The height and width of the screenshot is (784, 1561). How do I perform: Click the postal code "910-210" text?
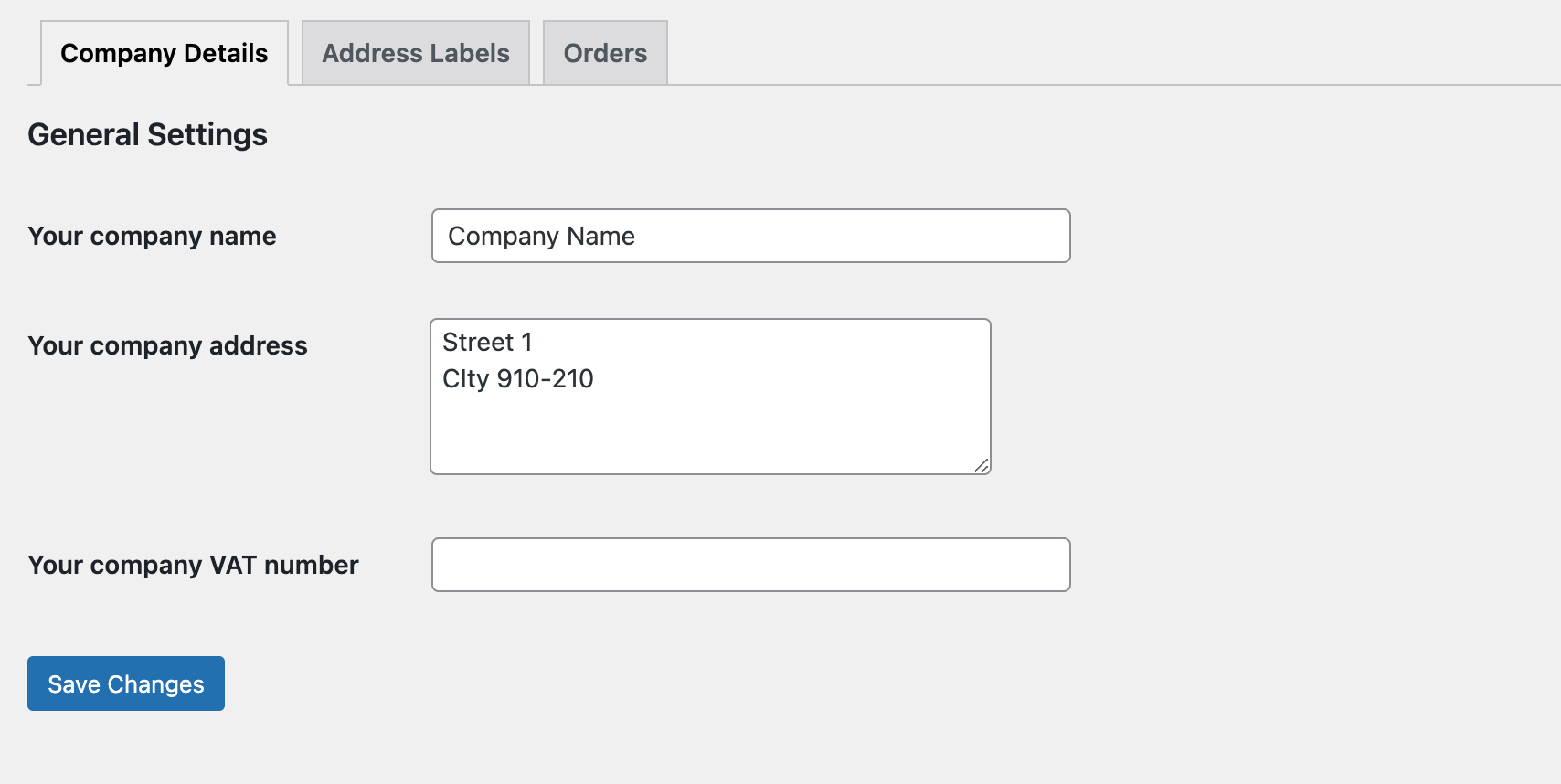pyautogui.click(x=546, y=378)
